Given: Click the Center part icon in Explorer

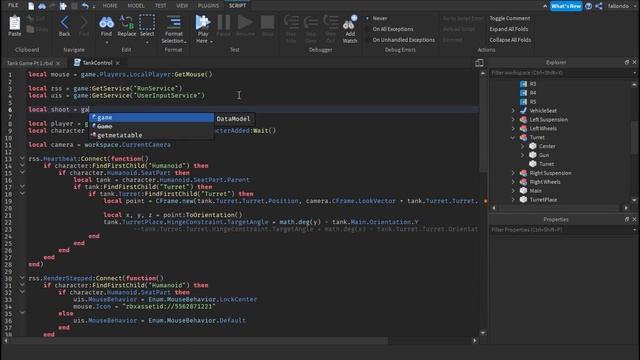Looking at the screenshot, I should click(533, 146).
